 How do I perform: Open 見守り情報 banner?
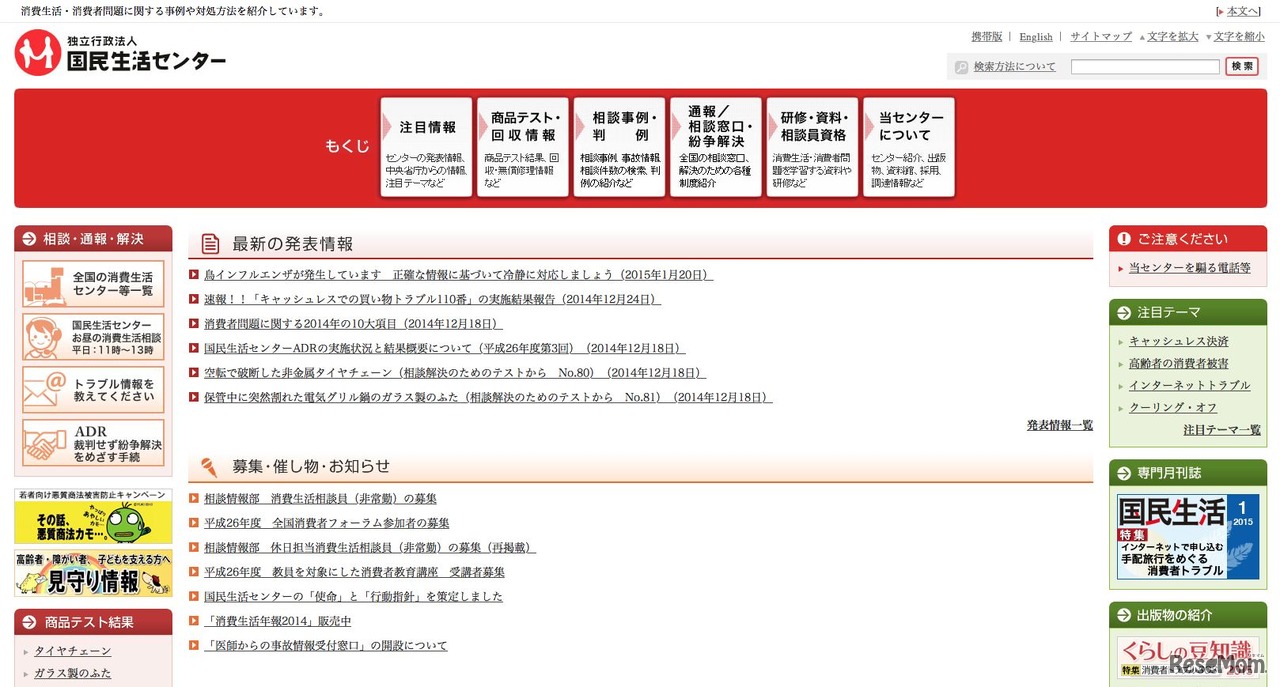point(93,574)
